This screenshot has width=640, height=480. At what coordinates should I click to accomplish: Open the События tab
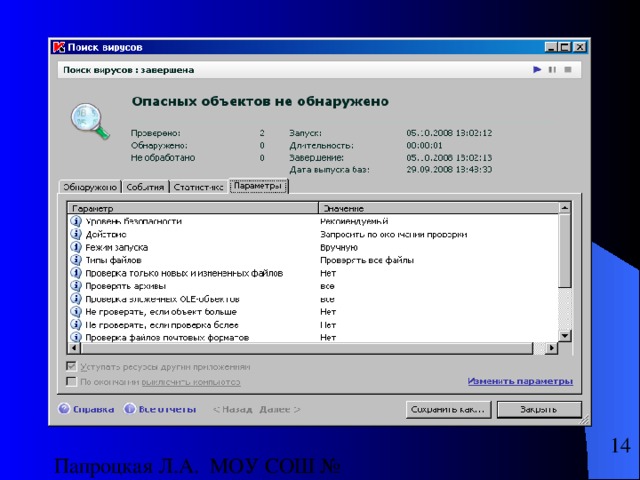[145, 187]
